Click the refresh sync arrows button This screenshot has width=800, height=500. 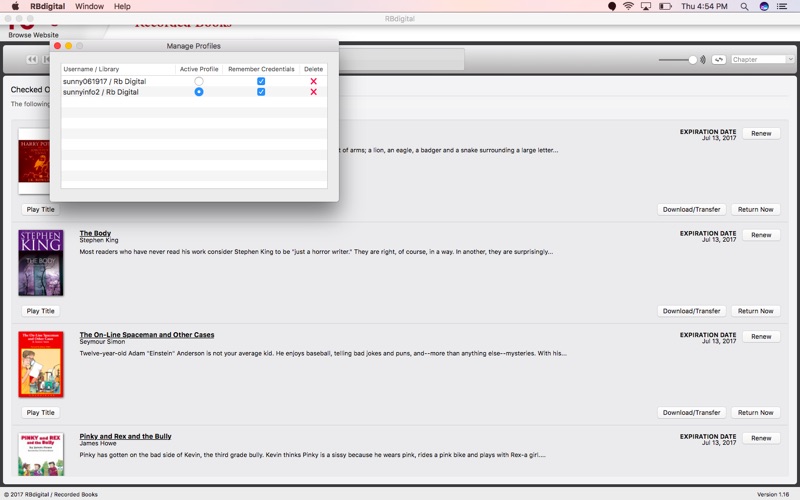pos(718,60)
